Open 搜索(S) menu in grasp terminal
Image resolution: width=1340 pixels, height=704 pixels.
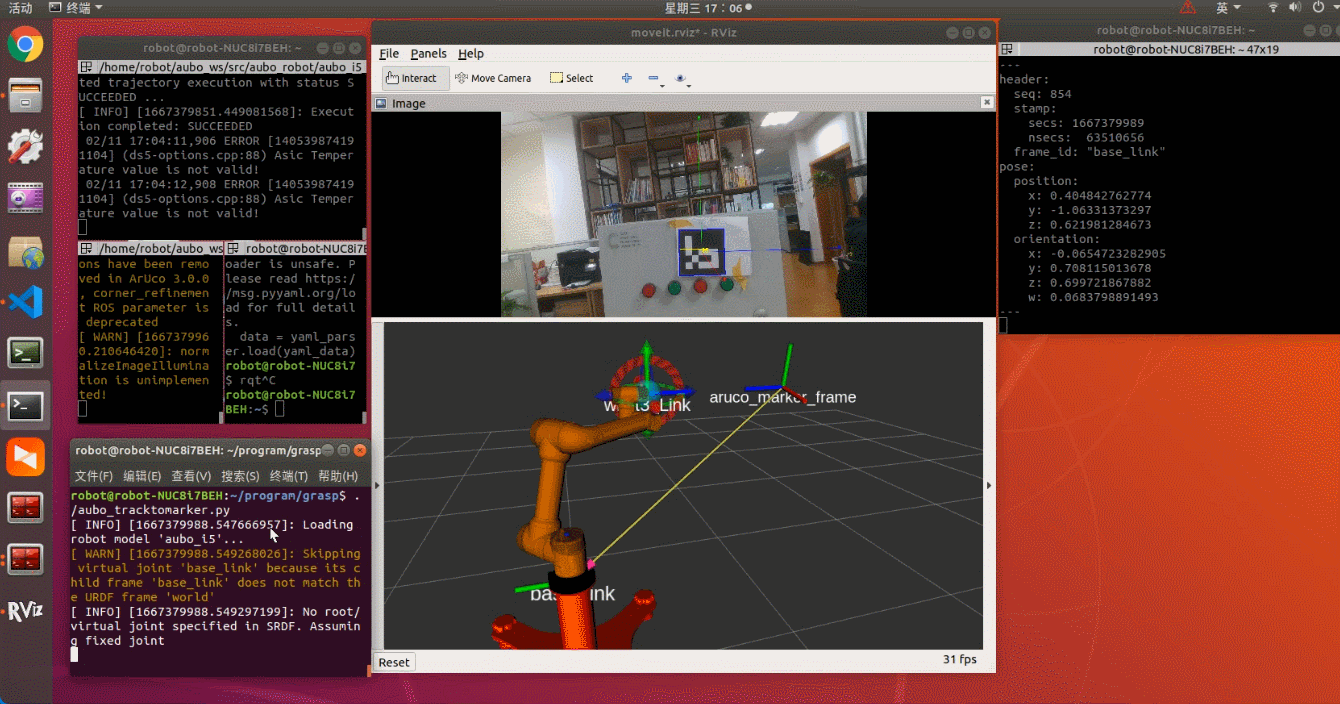coord(240,476)
